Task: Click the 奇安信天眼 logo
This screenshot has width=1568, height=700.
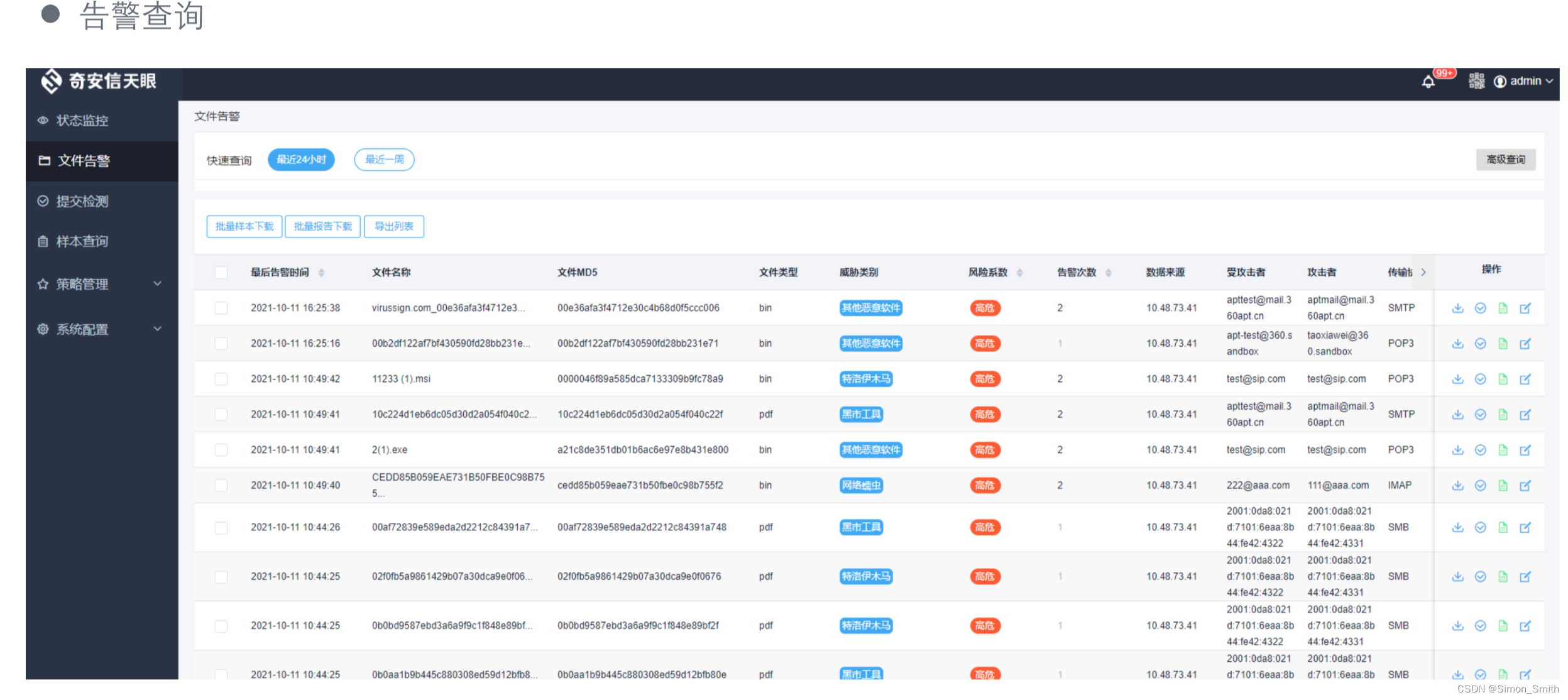Action: pyautogui.click(x=98, y=81)
